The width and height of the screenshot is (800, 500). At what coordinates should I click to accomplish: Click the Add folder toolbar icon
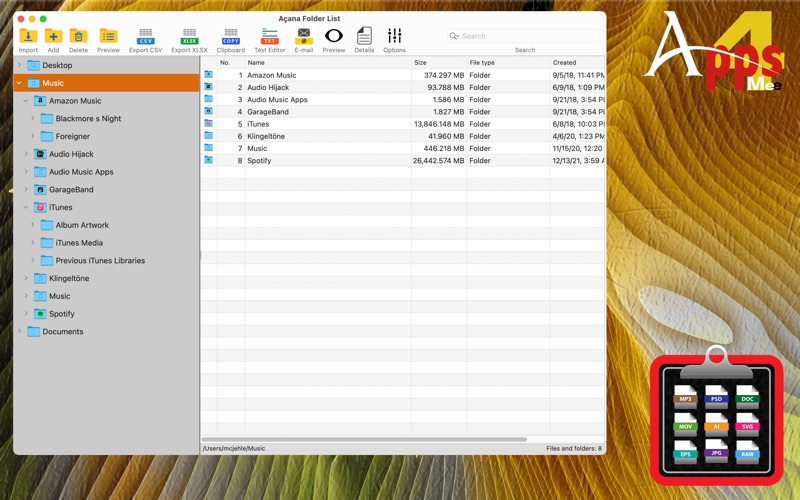53,36
